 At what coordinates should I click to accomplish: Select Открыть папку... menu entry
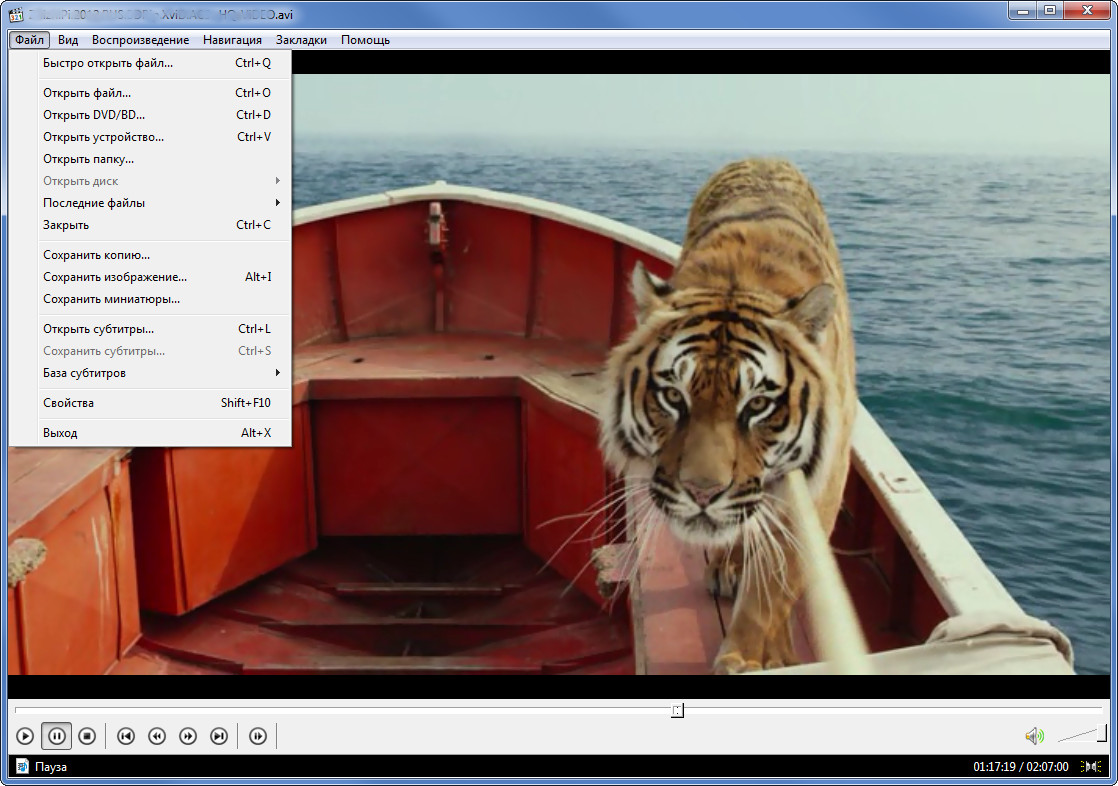(150, 159)
